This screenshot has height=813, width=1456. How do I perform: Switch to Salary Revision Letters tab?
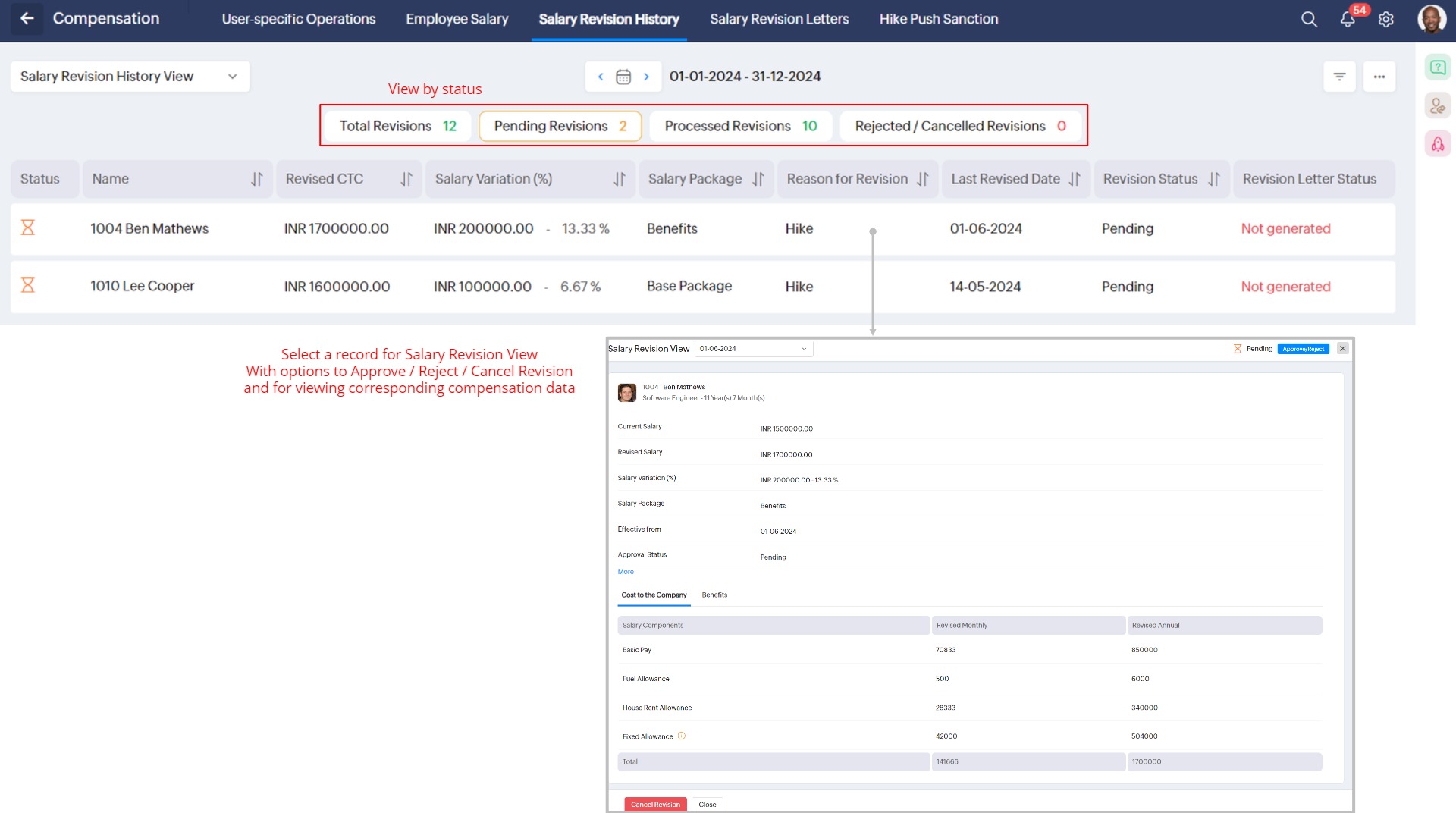779,19
